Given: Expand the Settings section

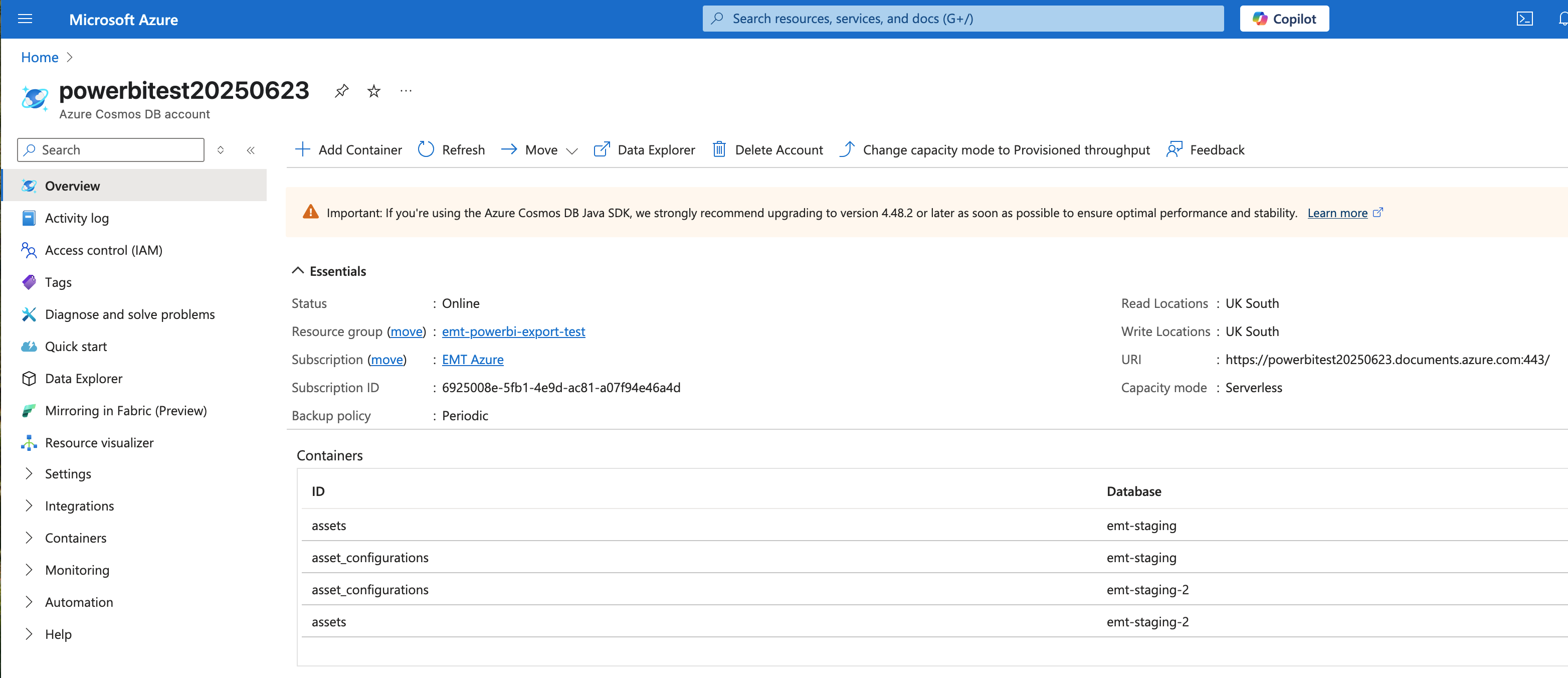Looking at the screenshot, I should click(x=29, y=474).
